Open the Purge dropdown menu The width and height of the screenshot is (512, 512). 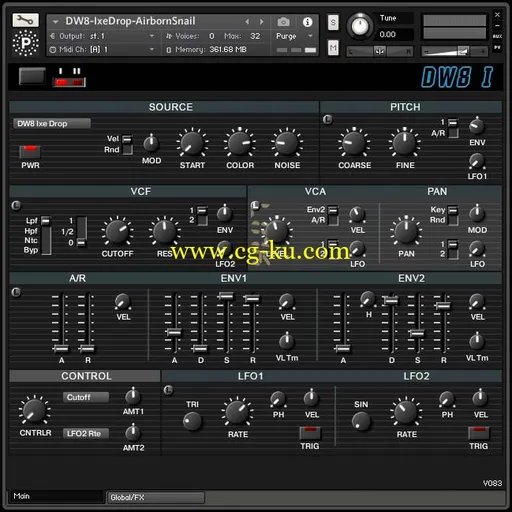(295, 36)
